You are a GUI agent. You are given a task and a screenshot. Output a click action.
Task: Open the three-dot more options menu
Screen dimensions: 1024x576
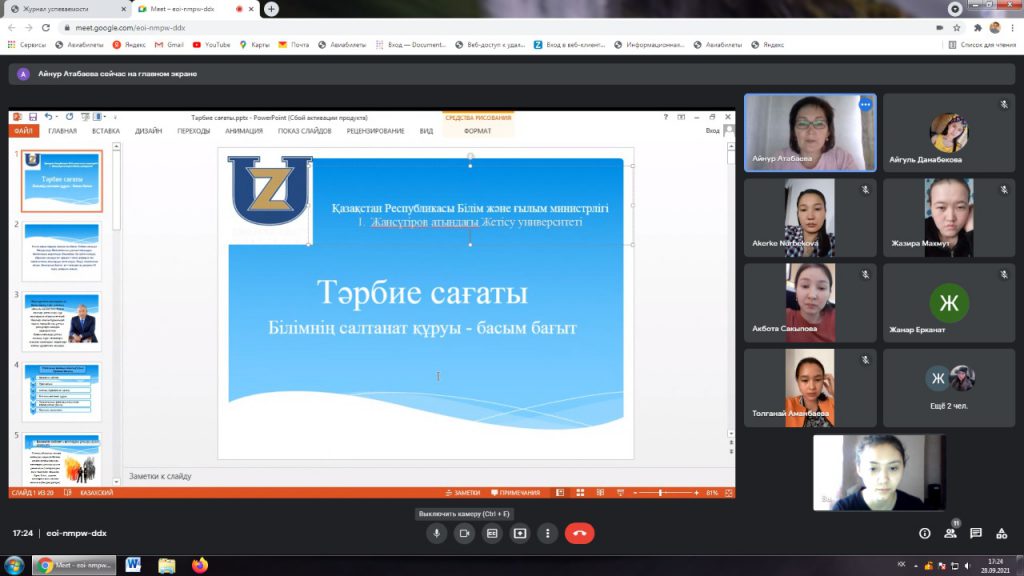[547, 533]
